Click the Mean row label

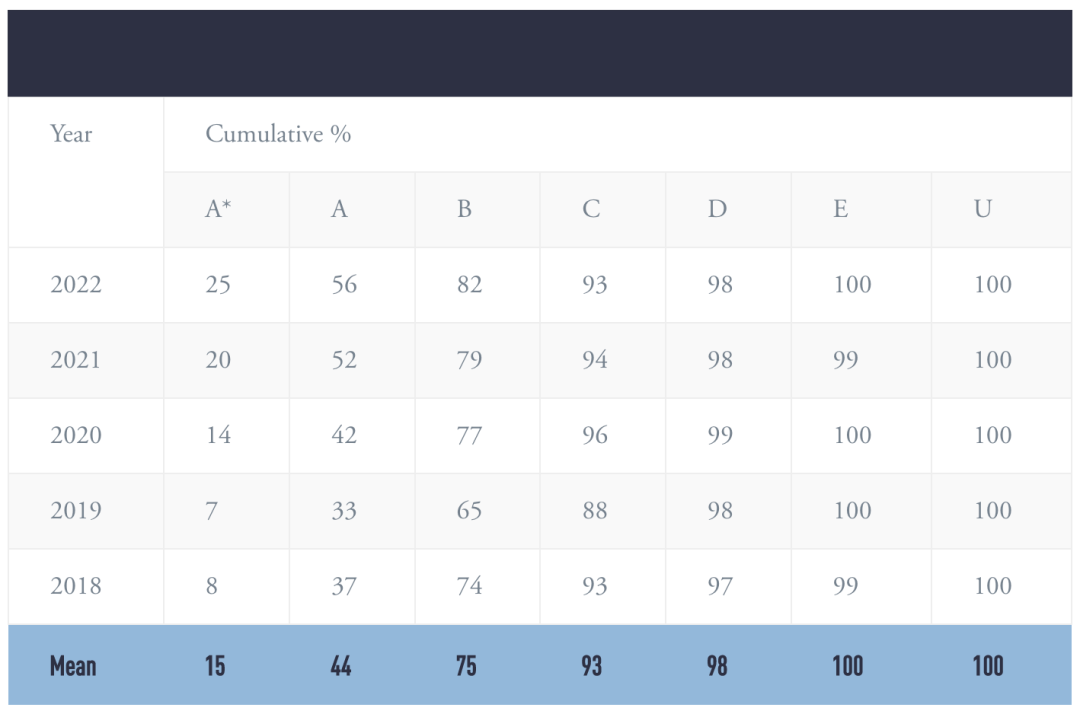73,666
